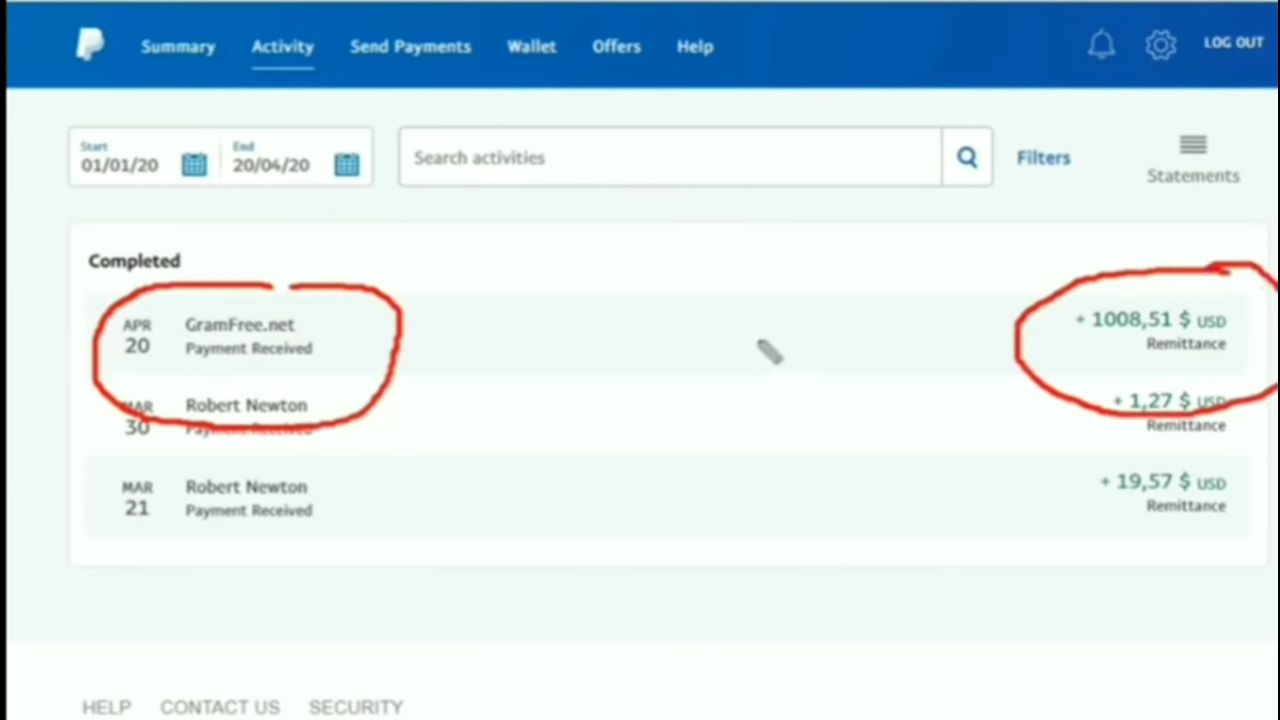This screenshot has width=1280, height=720.
Task: Select the + 1,27 $ amount
Action: [x=1169, y=401]
